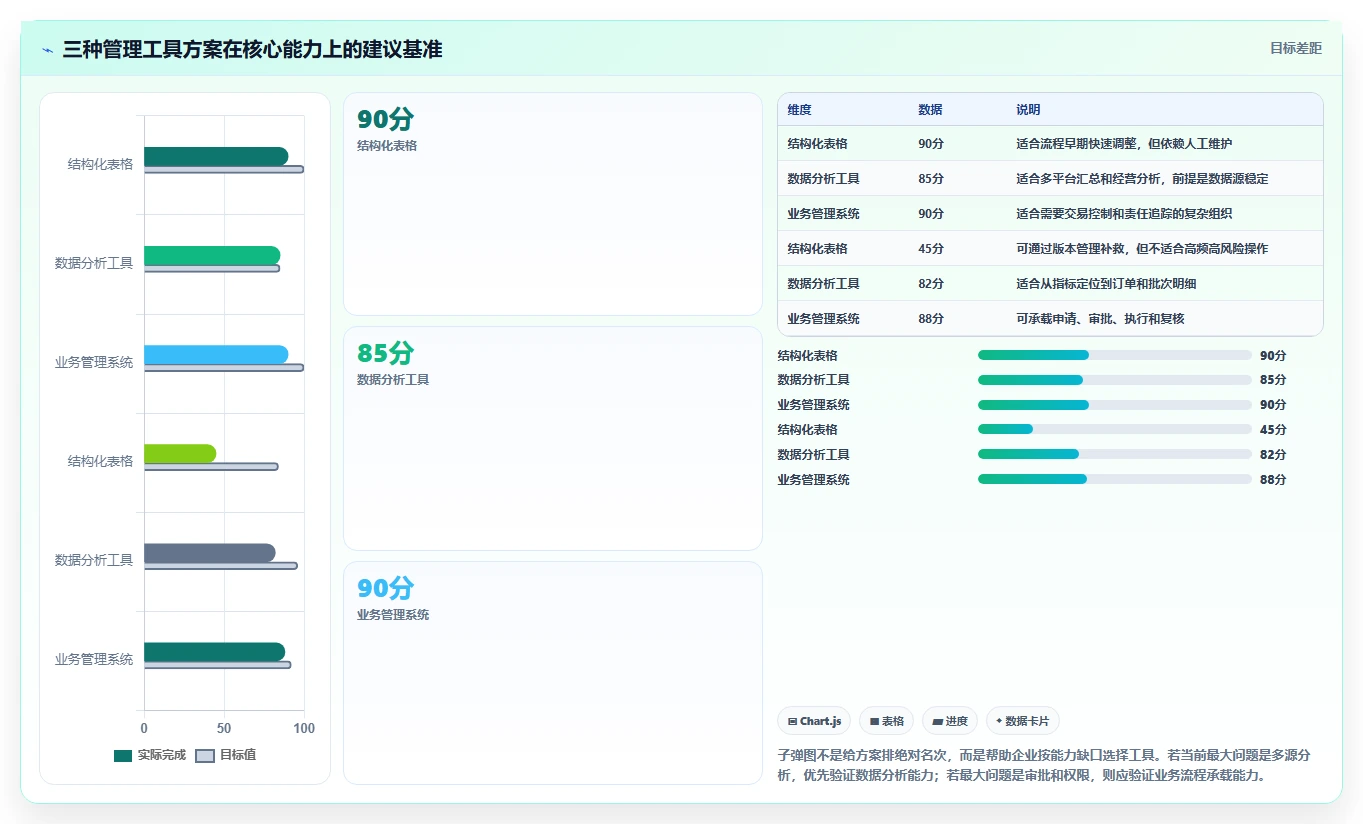Click the sky blue 业务管理系统 bar in the chart
The image size is (1363, 824).
click(x=216, y=355)
